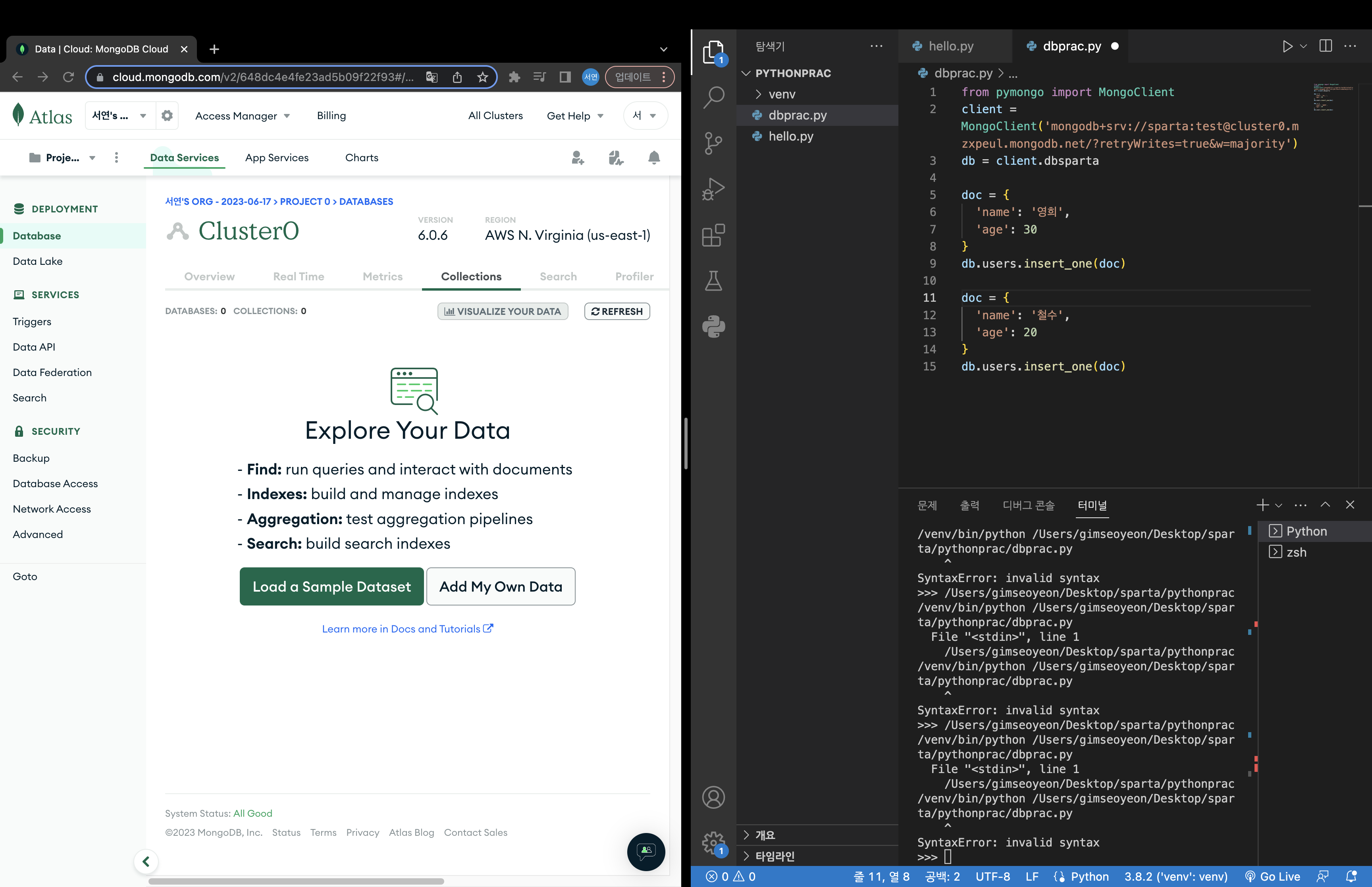Select the App Services tab

[x=277, y=158]
